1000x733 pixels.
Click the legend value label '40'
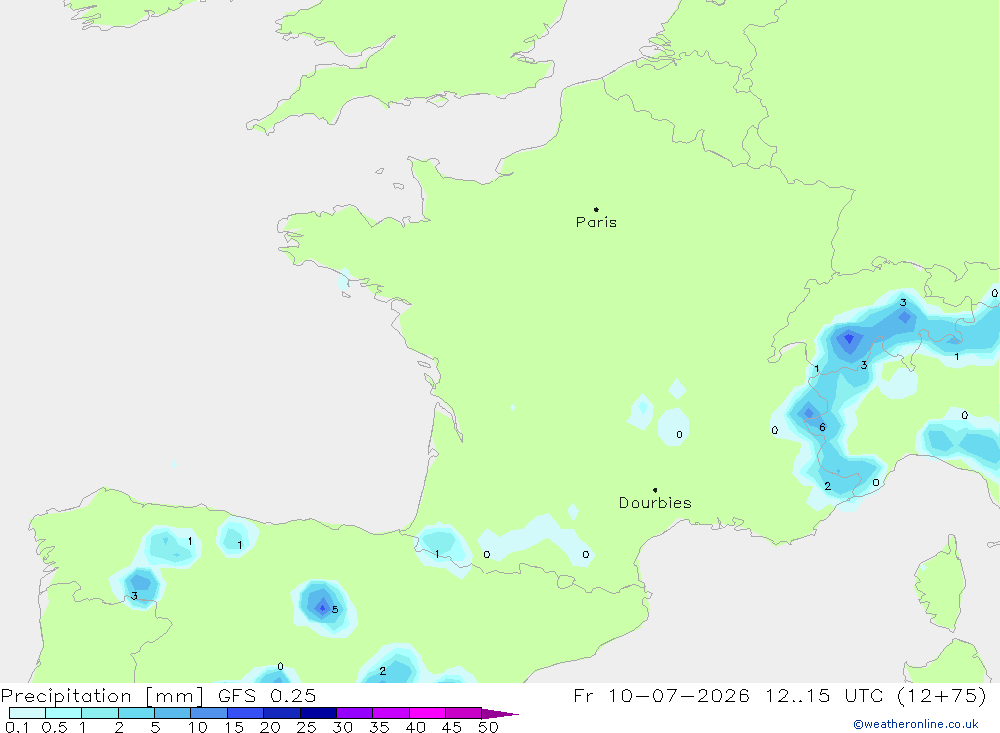point(416,727)
